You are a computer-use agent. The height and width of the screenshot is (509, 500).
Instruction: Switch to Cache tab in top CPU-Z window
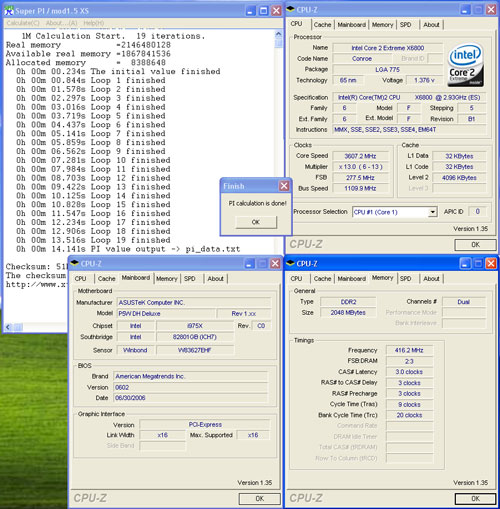(323, 25)
